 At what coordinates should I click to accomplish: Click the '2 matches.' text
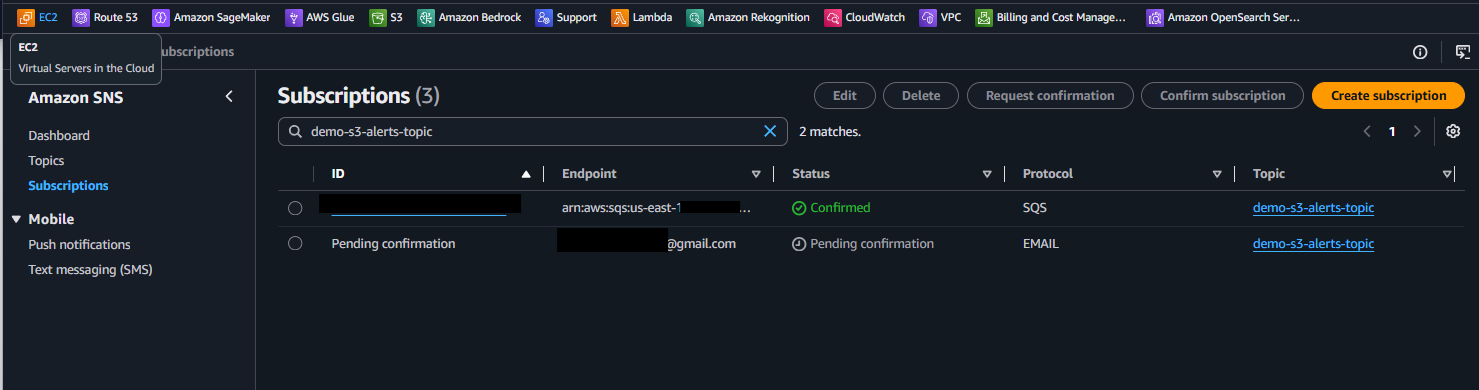click(830, 131)
